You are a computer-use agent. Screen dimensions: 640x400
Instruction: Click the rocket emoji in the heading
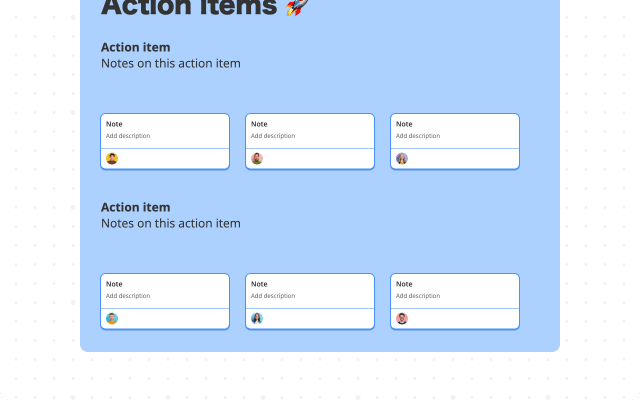tap(297, 8)
